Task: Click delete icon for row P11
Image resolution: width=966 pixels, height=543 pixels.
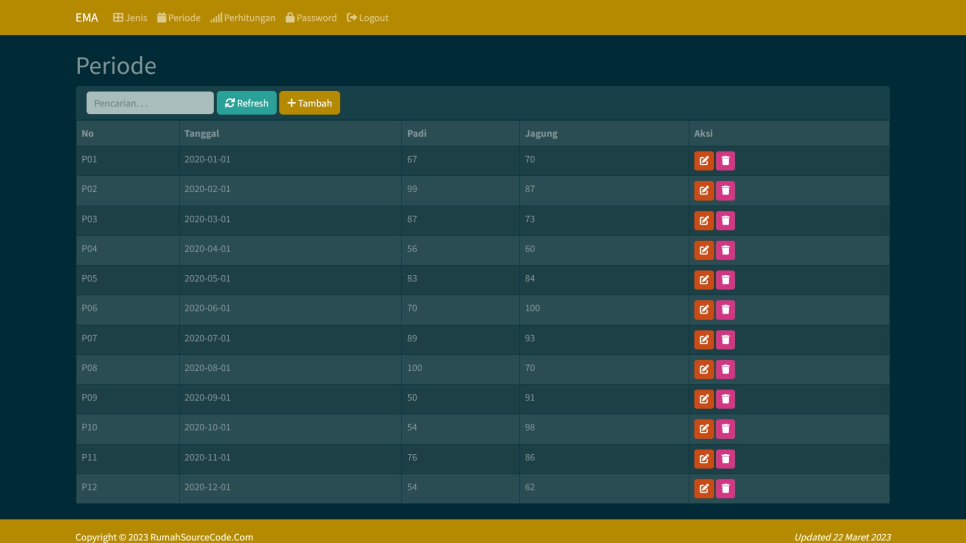Action: click(x=725, y=459)
